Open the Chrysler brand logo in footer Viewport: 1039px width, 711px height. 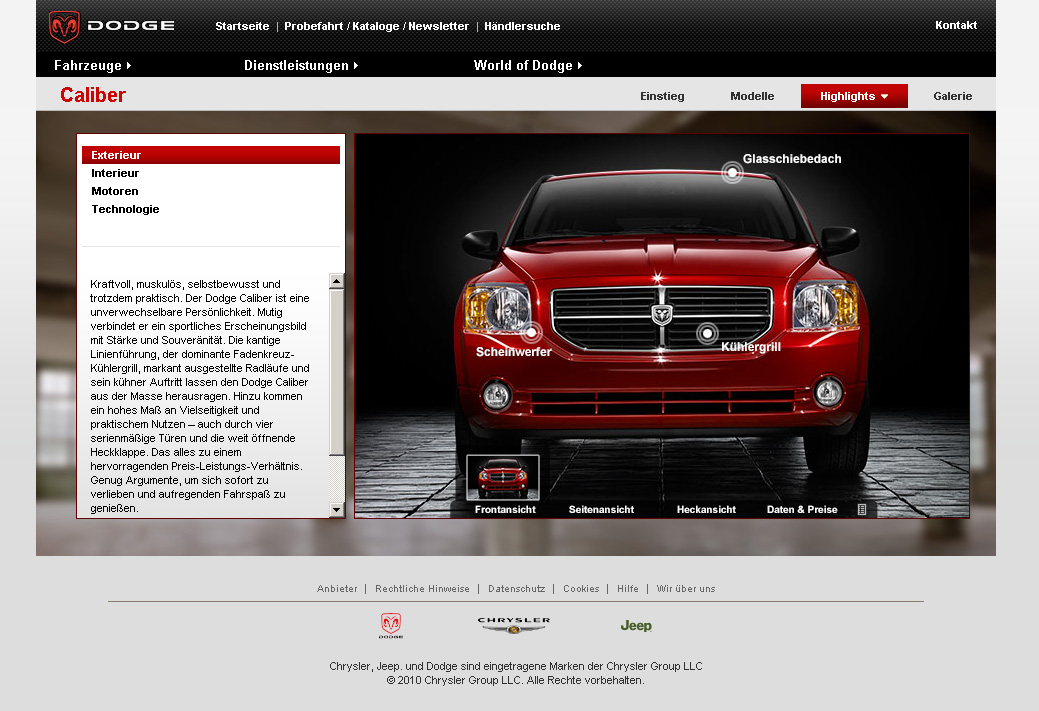(x=513, y=625)
